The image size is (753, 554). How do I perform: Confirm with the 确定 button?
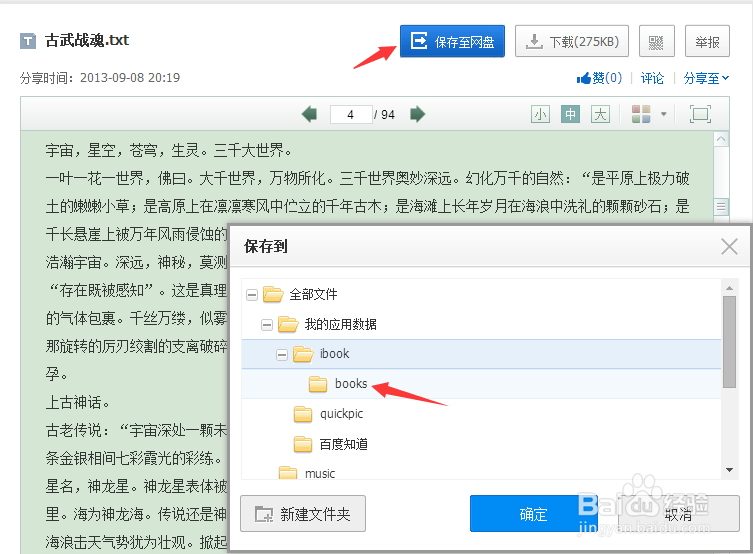coord(534,514)
